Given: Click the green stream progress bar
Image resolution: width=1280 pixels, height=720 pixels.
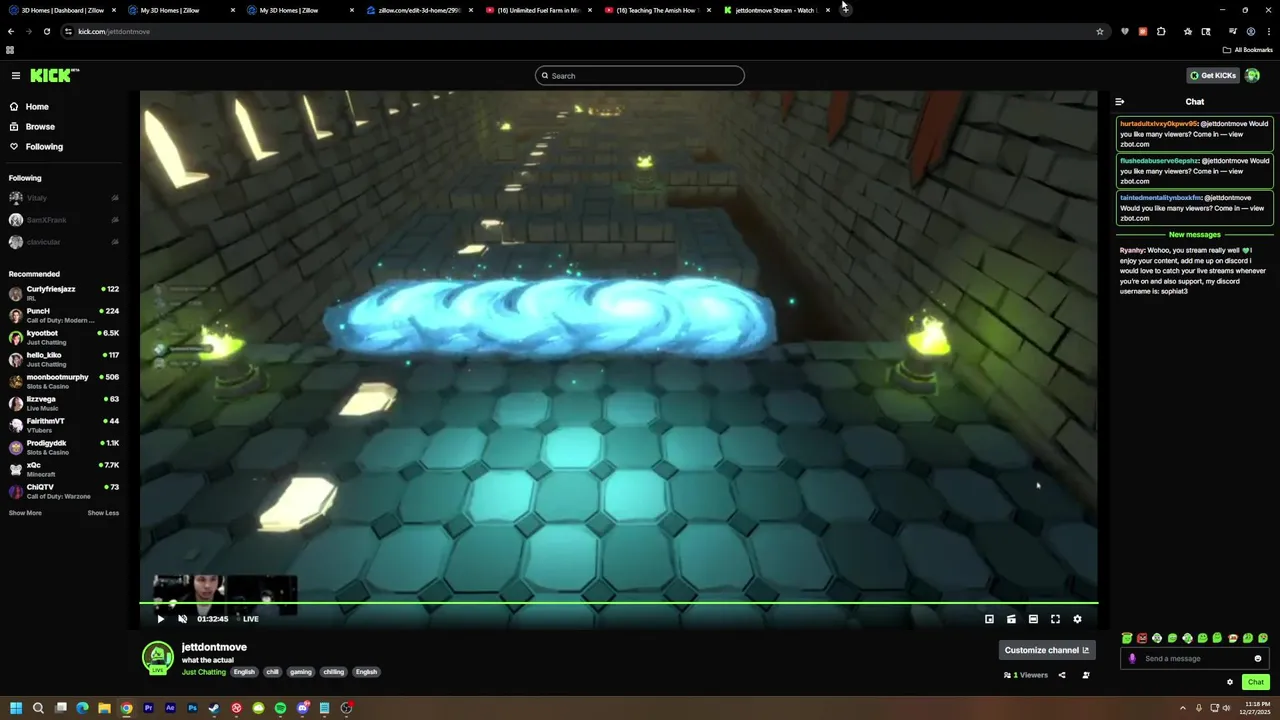Looking at the screenshot, I should [618, 603].
